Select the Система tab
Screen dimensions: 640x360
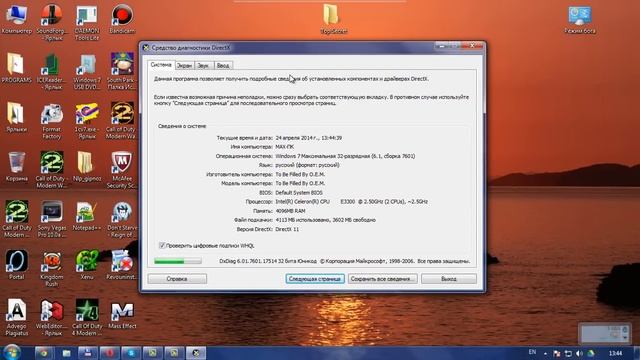click(161, 64)
